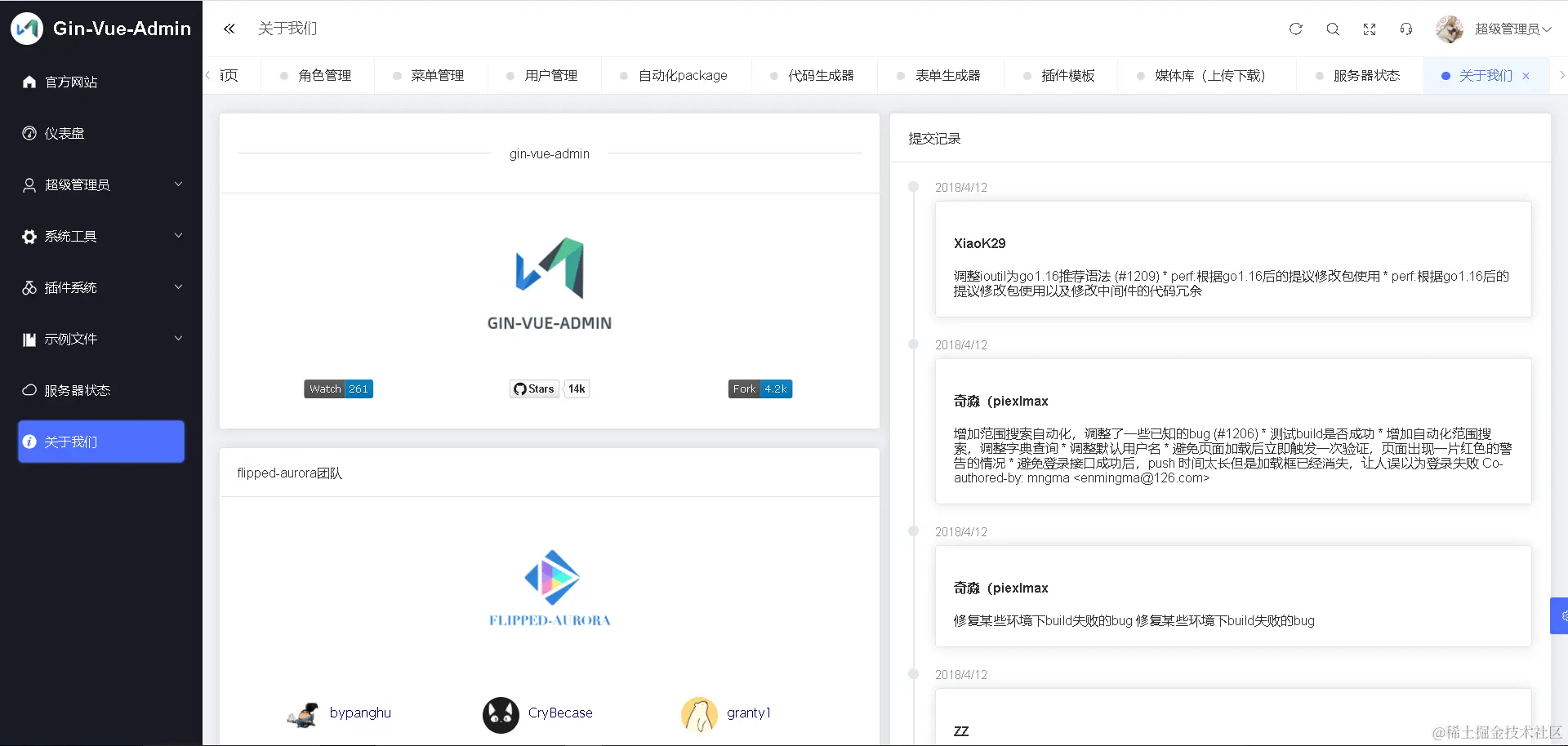Click the GIN-VUE-ADMIN center logo
This screenshot has height=746, width=1568.
click(x=550, y=283)
